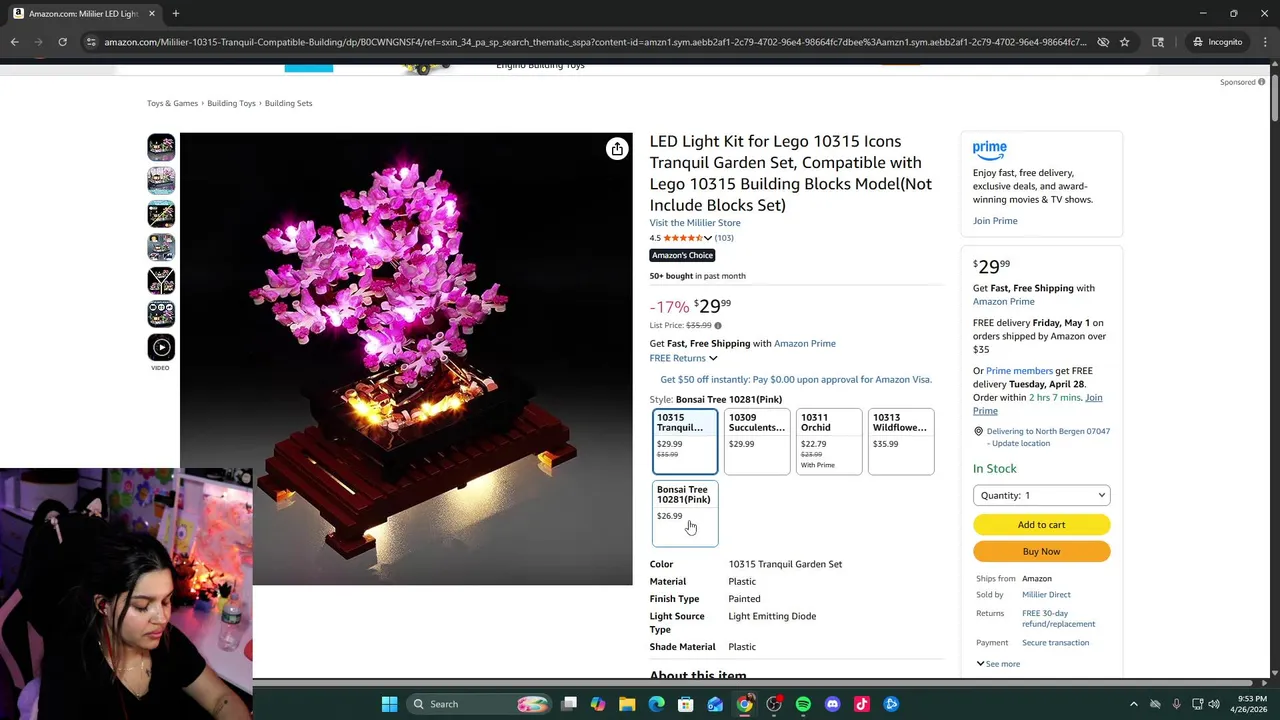This screenshot has width=1280, height=720.
Task: Select the third product image thumbnail
Action: coord(161,214)
